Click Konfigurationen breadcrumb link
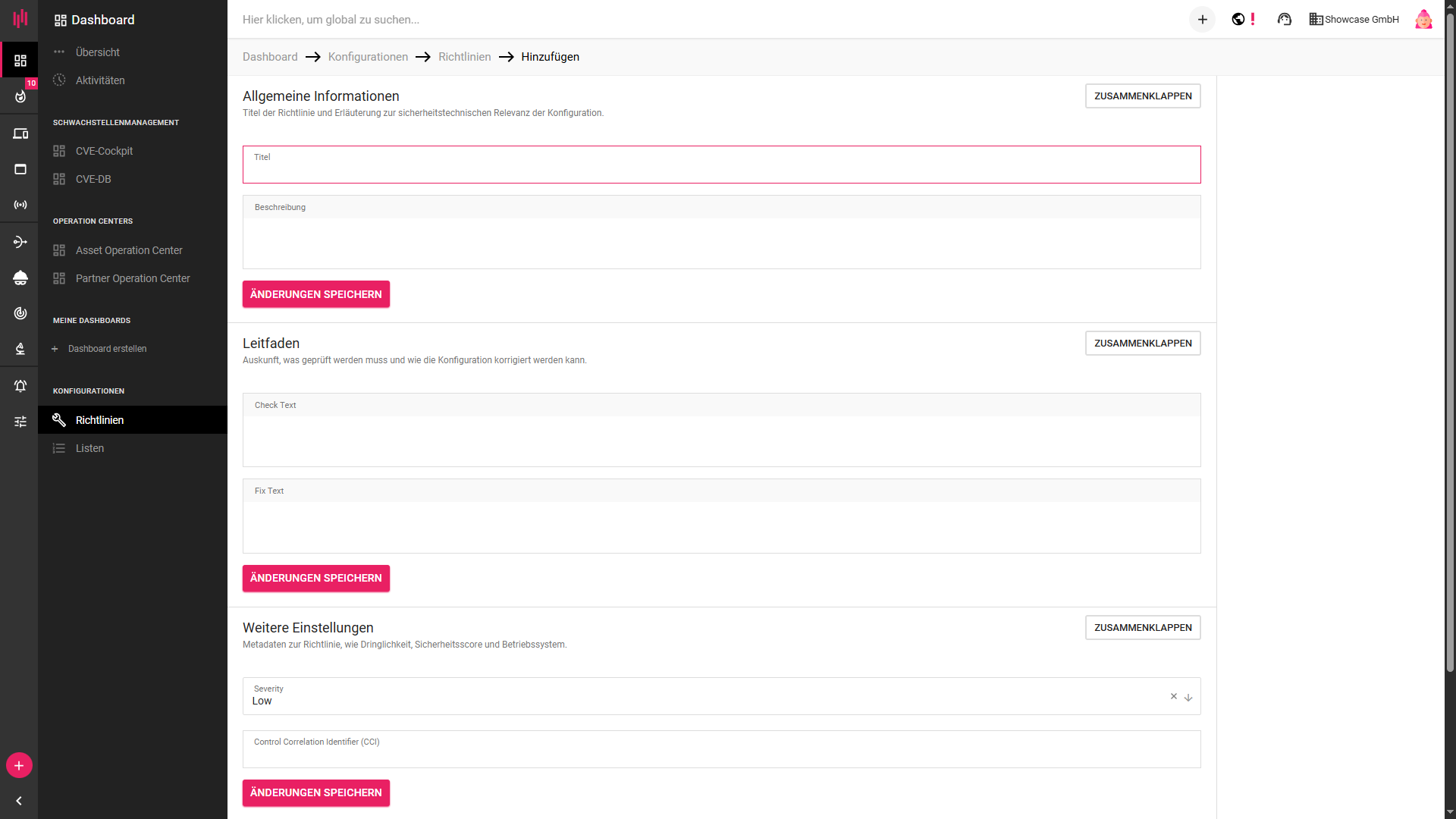Viewport: 1456px width, 819px height. coord(368,57)
